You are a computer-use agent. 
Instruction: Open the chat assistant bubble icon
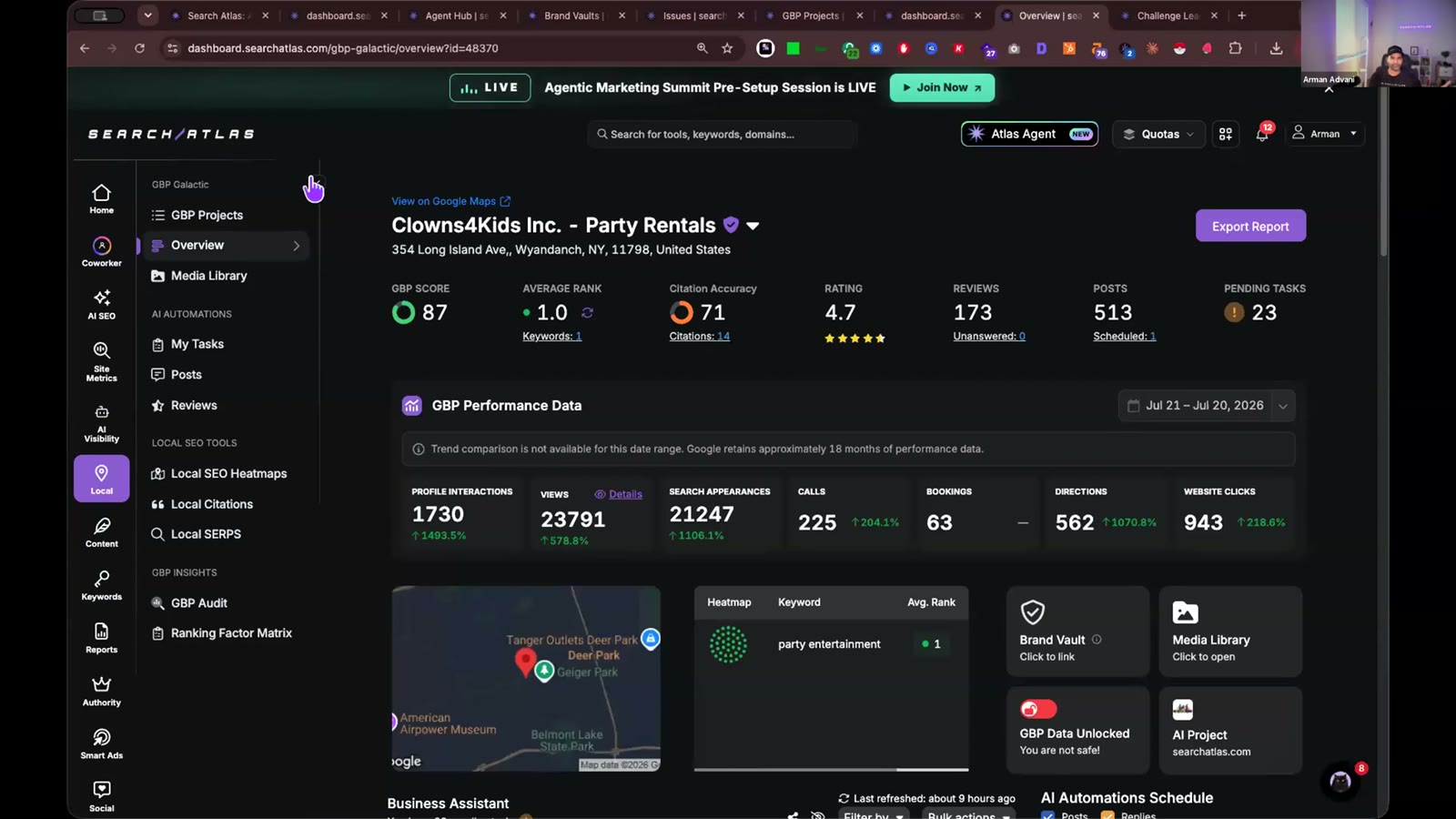pos(1340,781)
